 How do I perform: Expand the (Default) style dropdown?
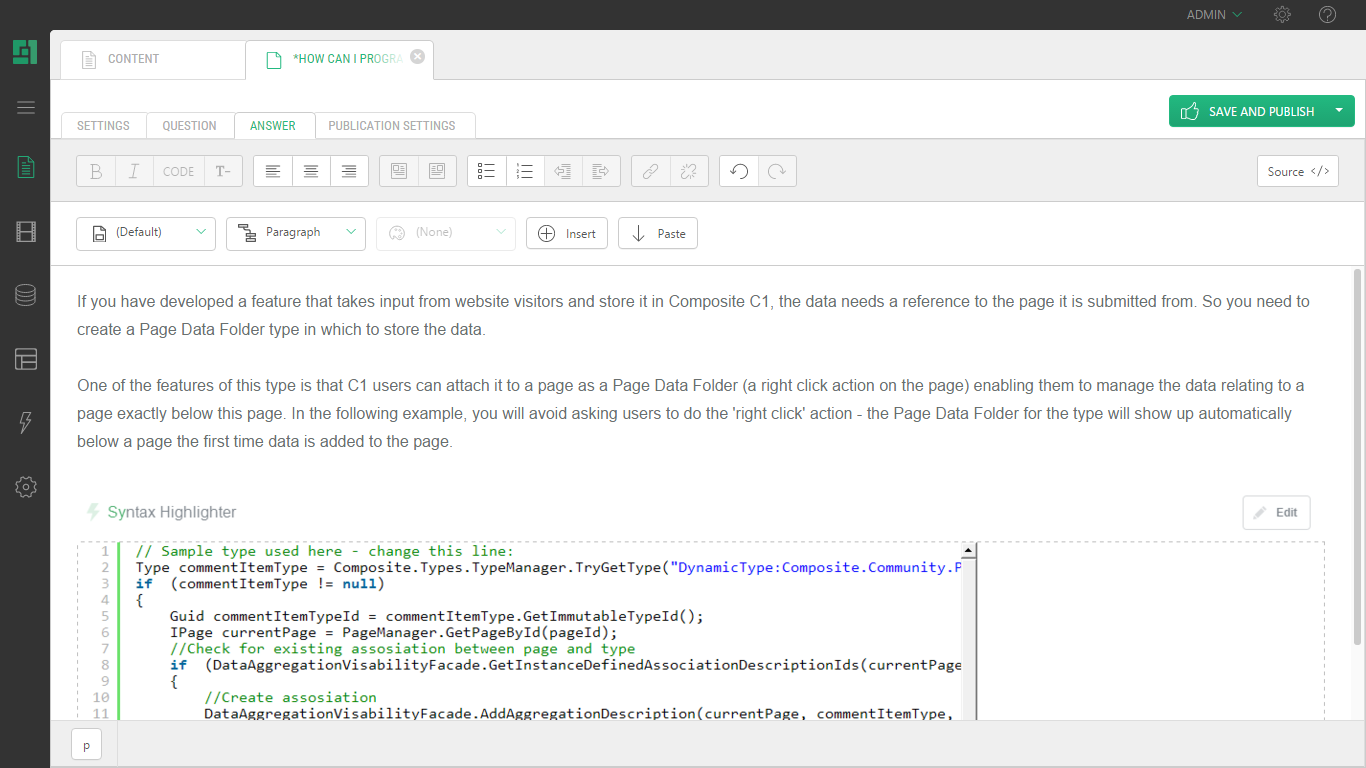coord(146,233)
